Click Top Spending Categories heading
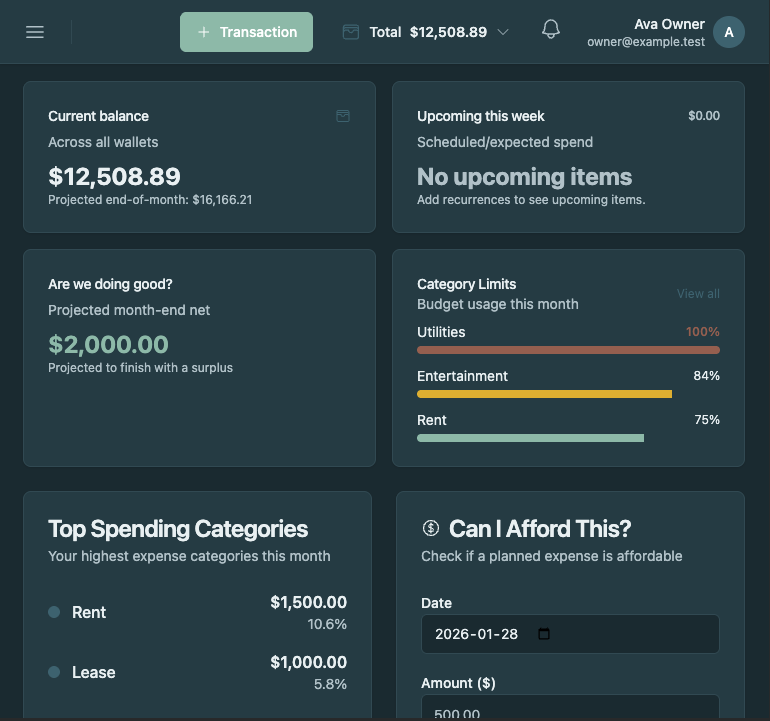This screenshot has height=721, width=770. click(178, 529)
